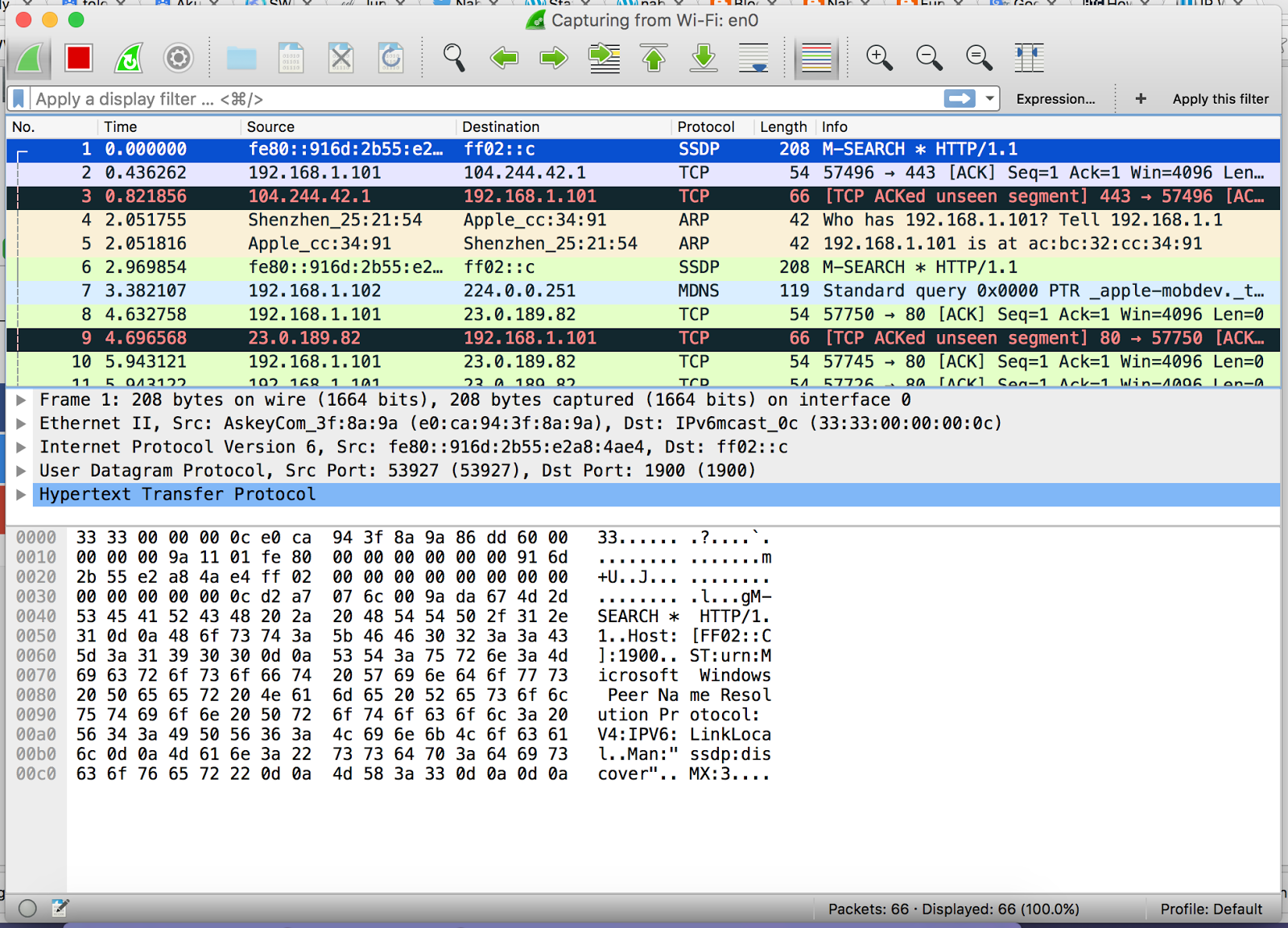This screenshot has height=928, width=1288.
Task: Find a packet with magnifier icon
Action: click(x=454, y=58)
